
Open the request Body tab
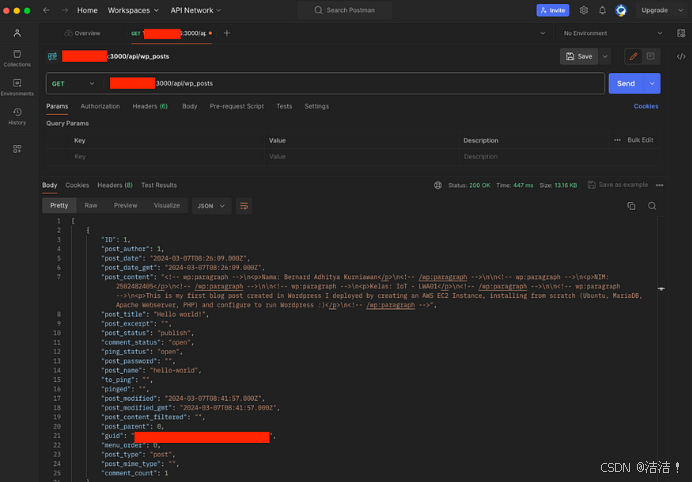coord(190,106)
